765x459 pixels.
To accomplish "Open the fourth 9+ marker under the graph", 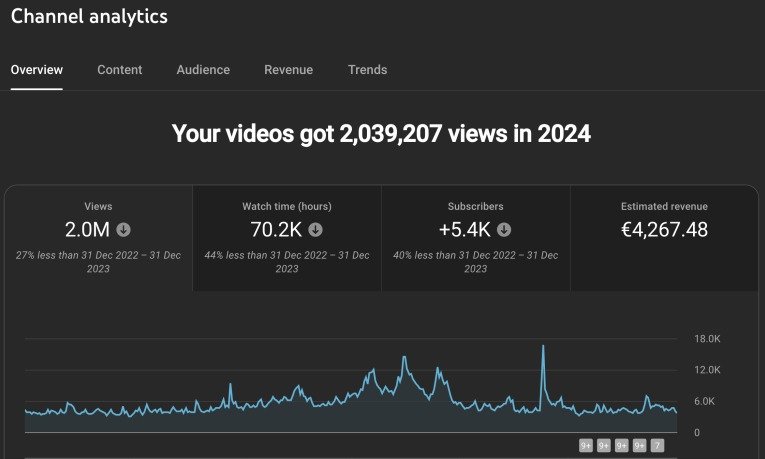I will (639, 446).
